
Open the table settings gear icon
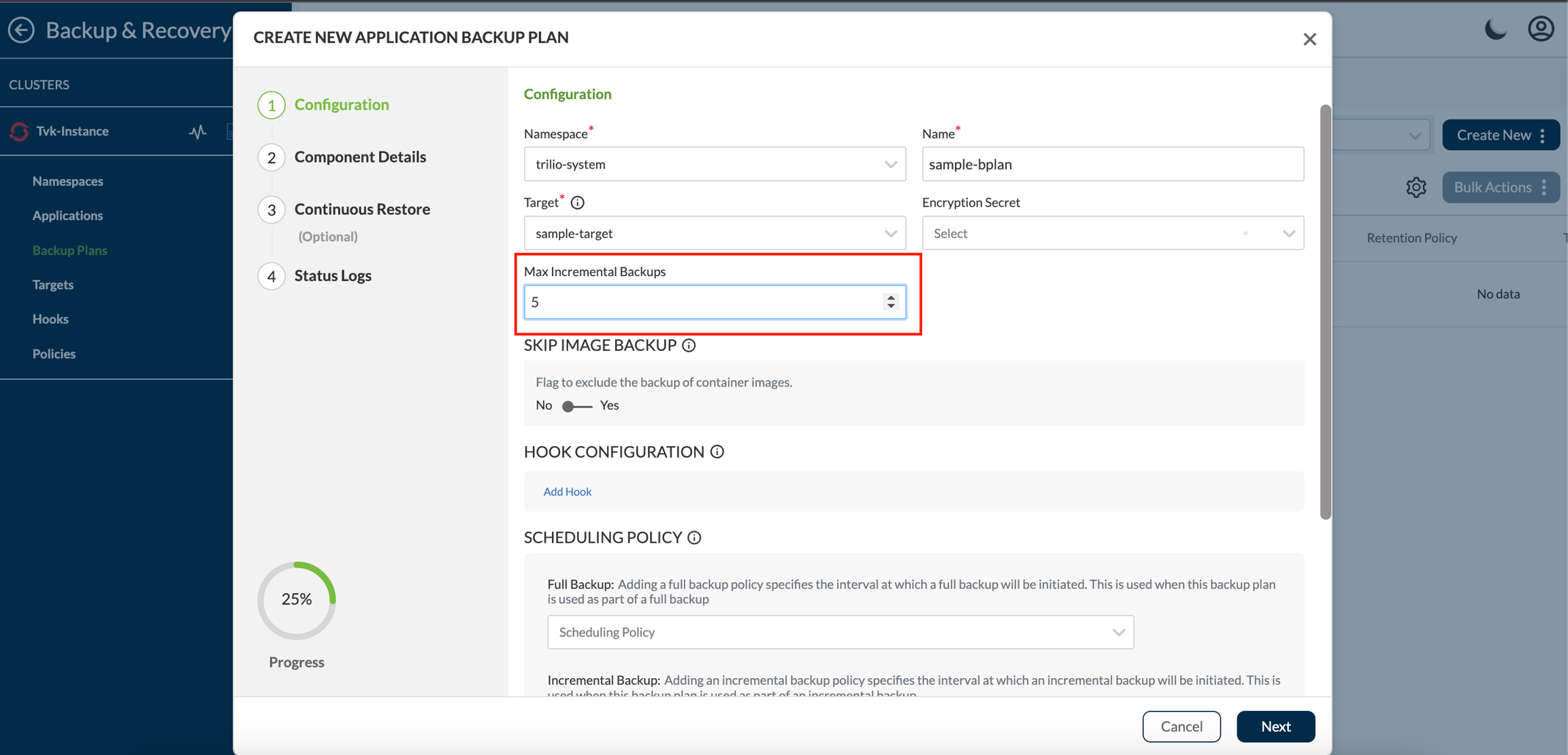1416,187
